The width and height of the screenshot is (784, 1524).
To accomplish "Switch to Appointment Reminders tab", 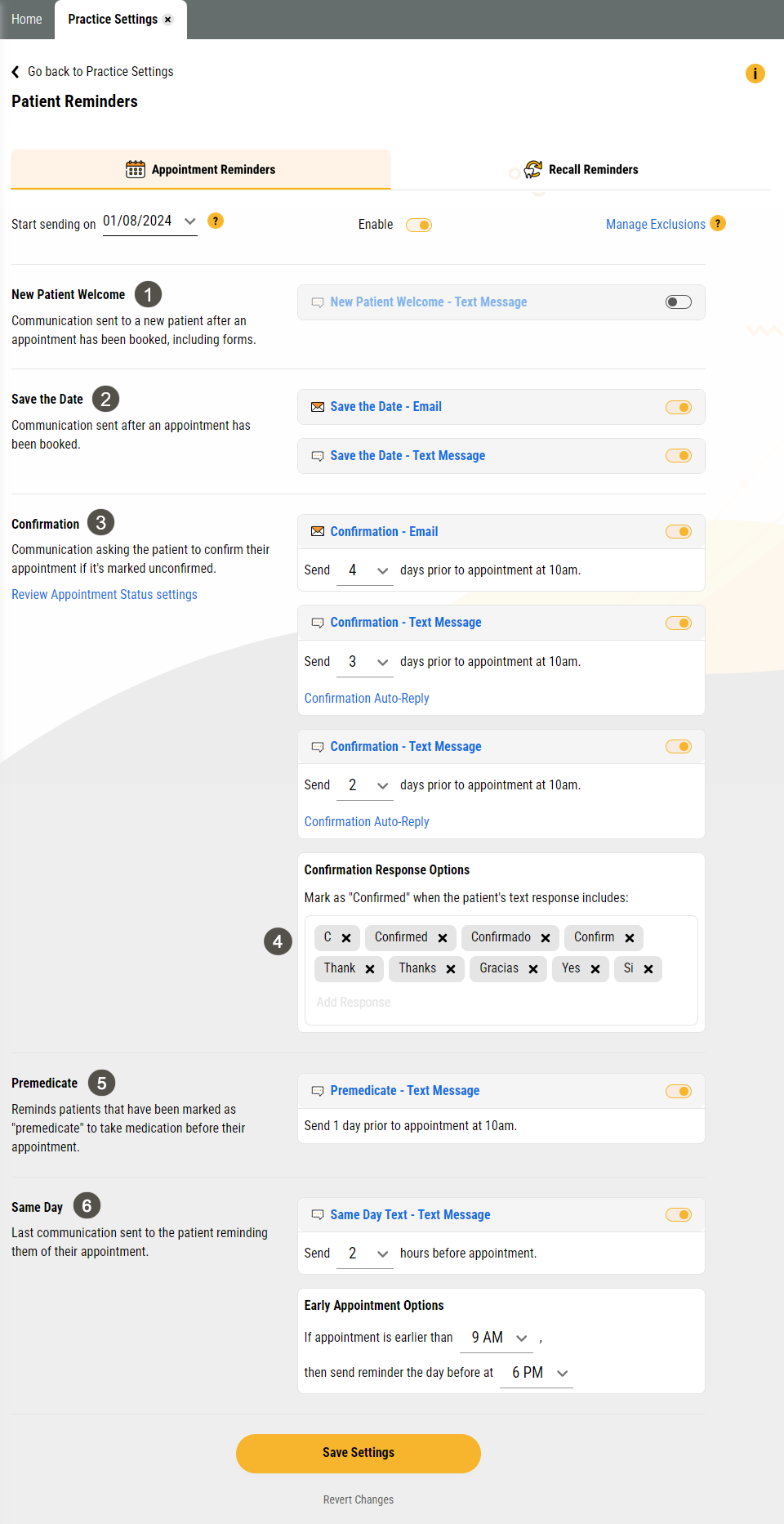I will click(x=201, y=169).
